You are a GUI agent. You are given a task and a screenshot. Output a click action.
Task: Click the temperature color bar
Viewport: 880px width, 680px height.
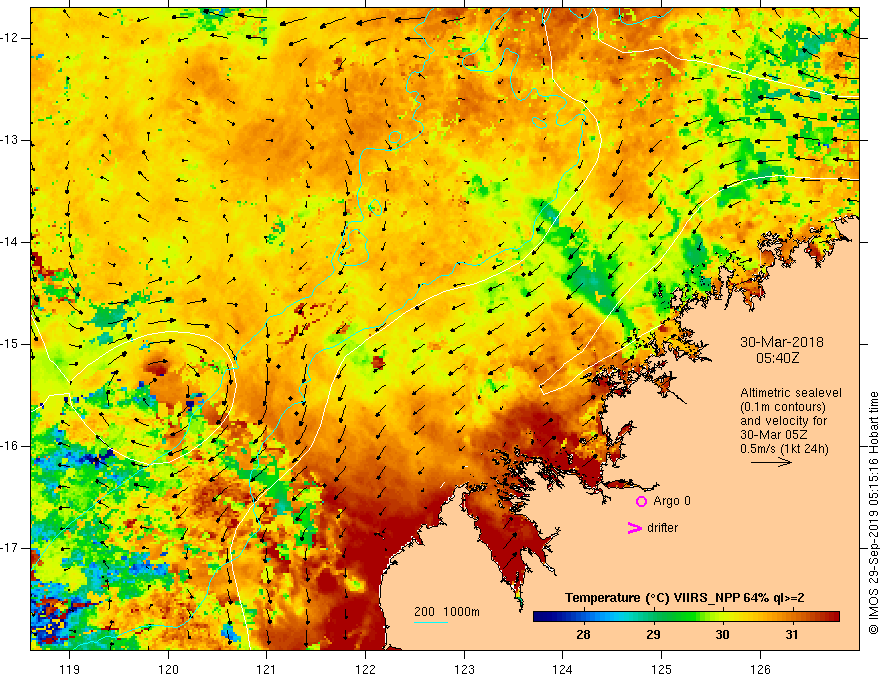[686, 617]
